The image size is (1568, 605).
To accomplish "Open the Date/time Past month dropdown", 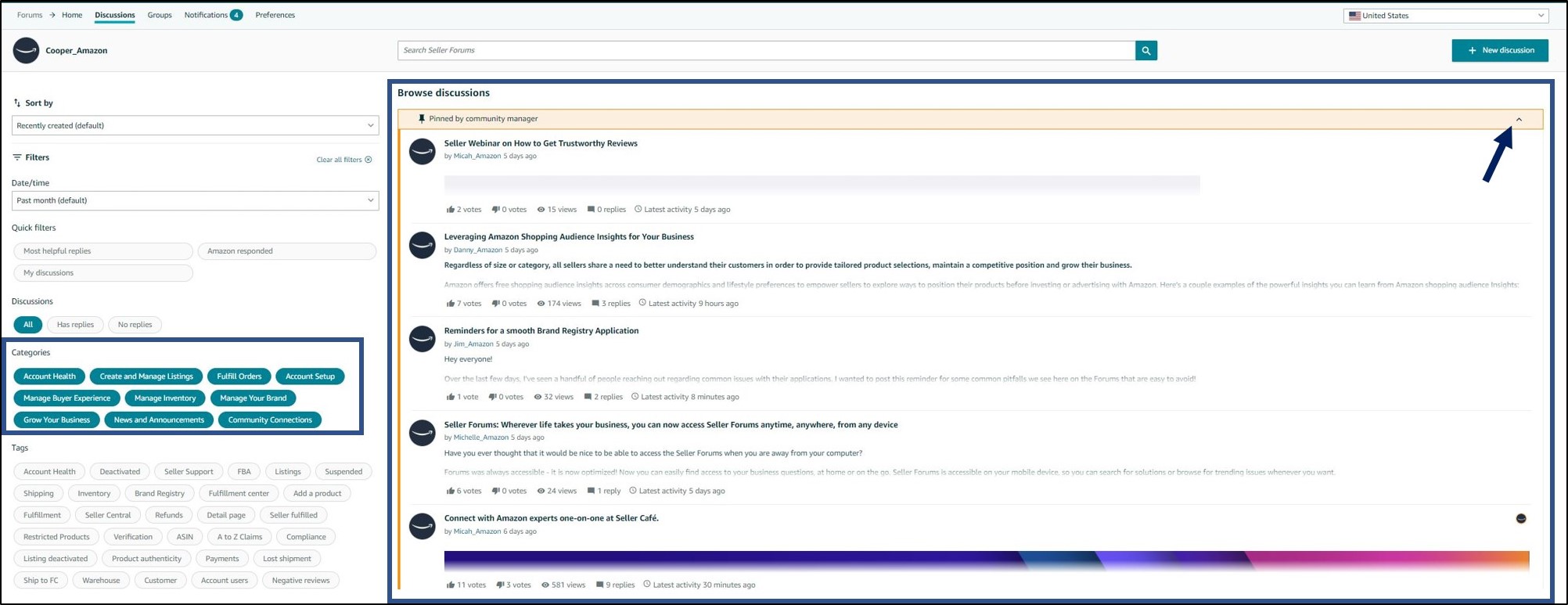I will (x=196, y=200).
